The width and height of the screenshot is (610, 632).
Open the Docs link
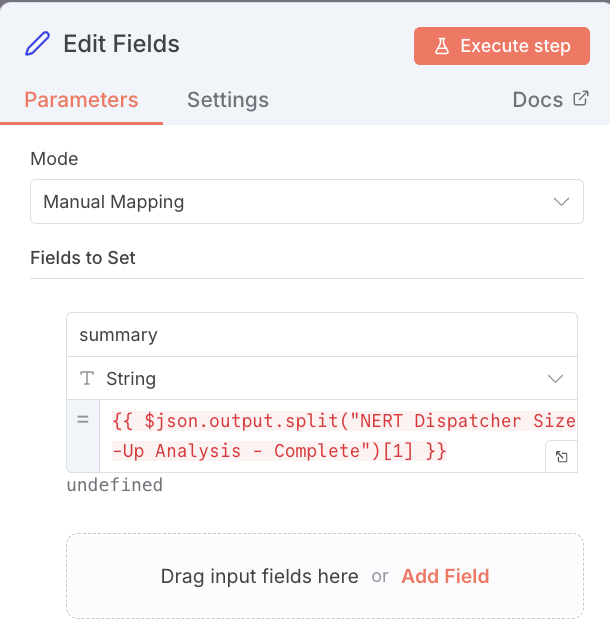pyautogui.click(x=538, y=100)
